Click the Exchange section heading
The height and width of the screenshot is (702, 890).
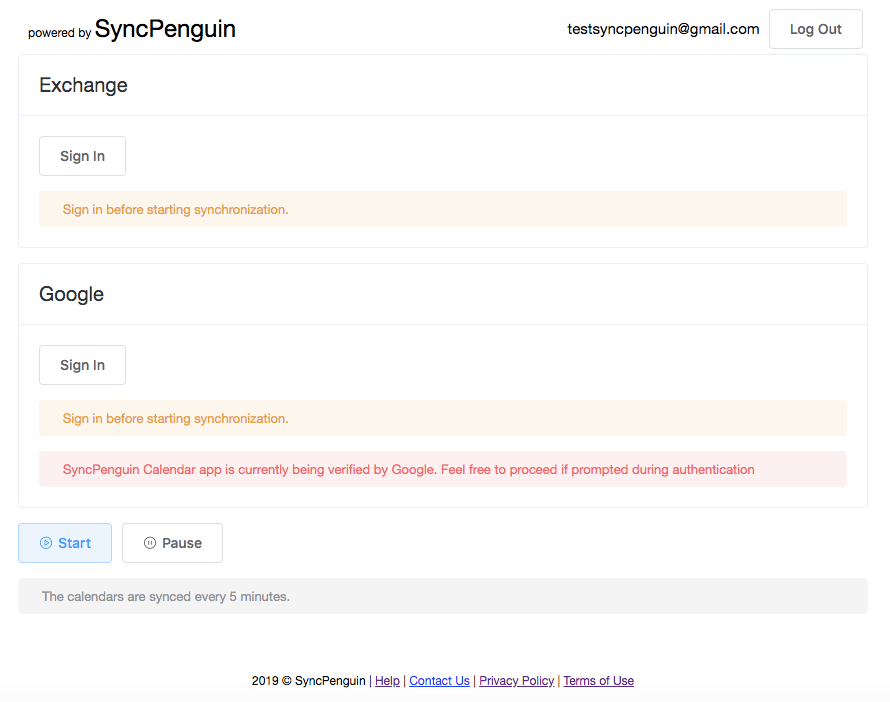click(x=83, y=85)
